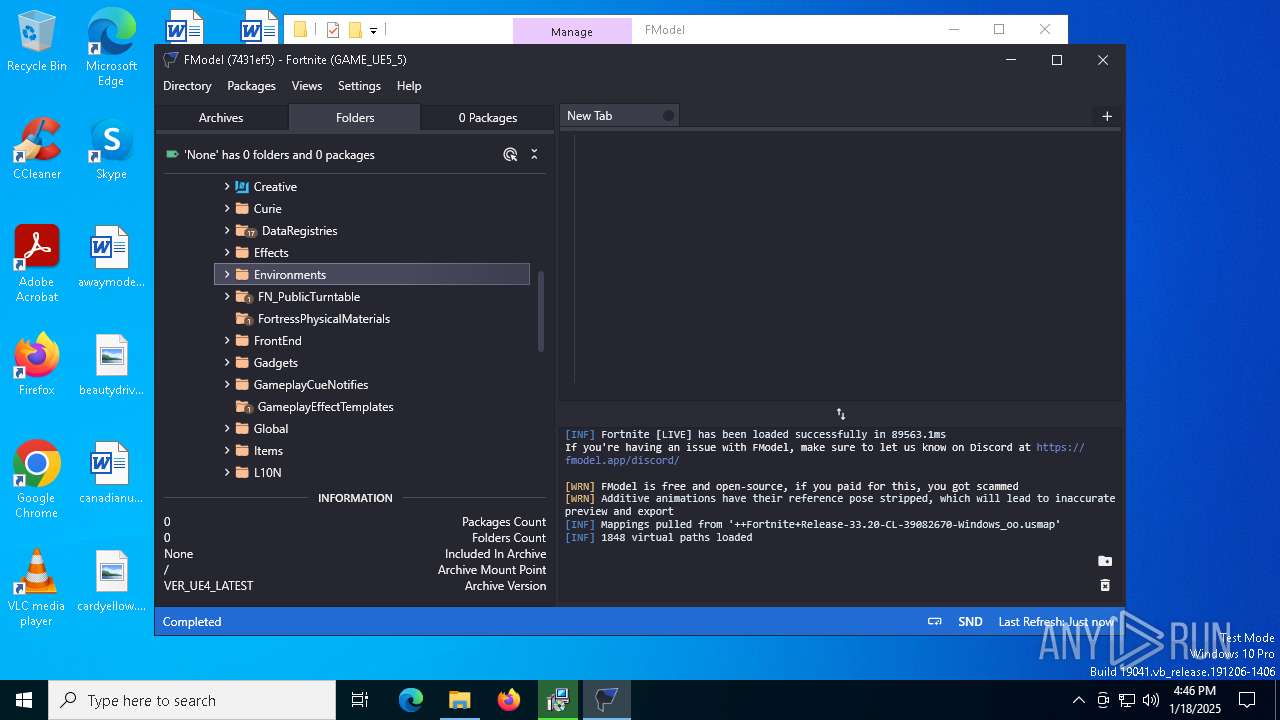Open Firefox from the taskbar
This screenshot has width=1280, height=720.
[509, 700]
